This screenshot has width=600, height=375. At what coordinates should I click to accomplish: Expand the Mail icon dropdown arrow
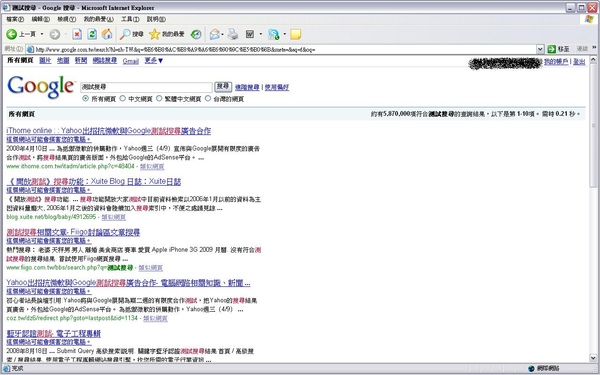pos(222,34)
